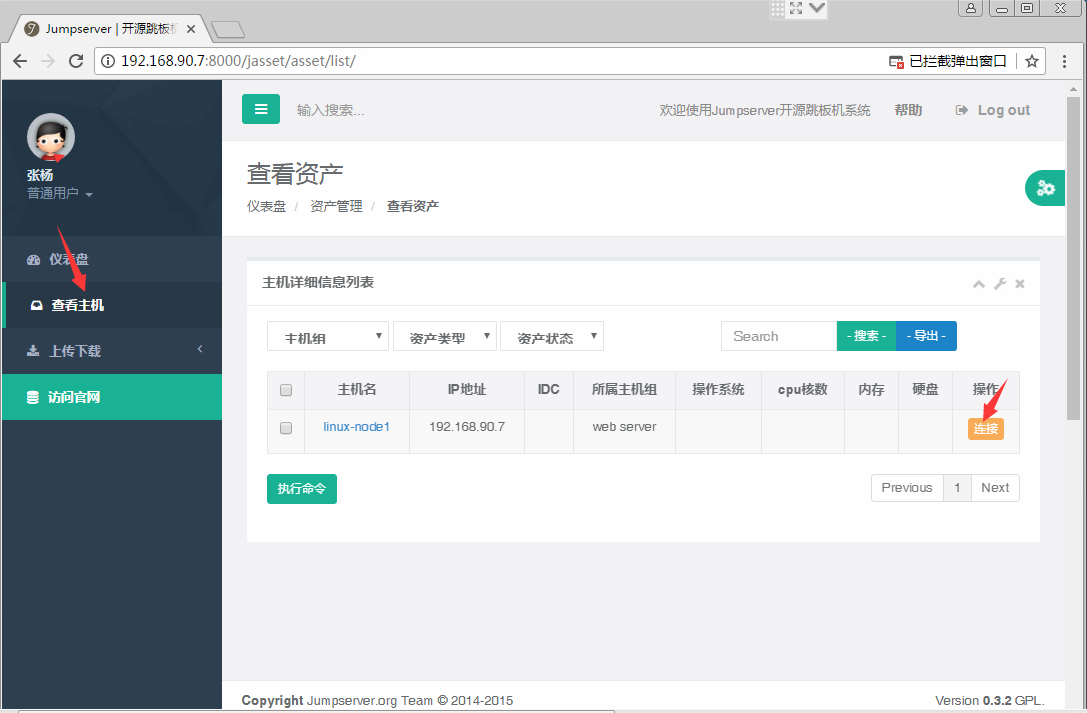1087x713 pixels.
Task: Click the wrench icon in panel header
Action: point(1000,284)
